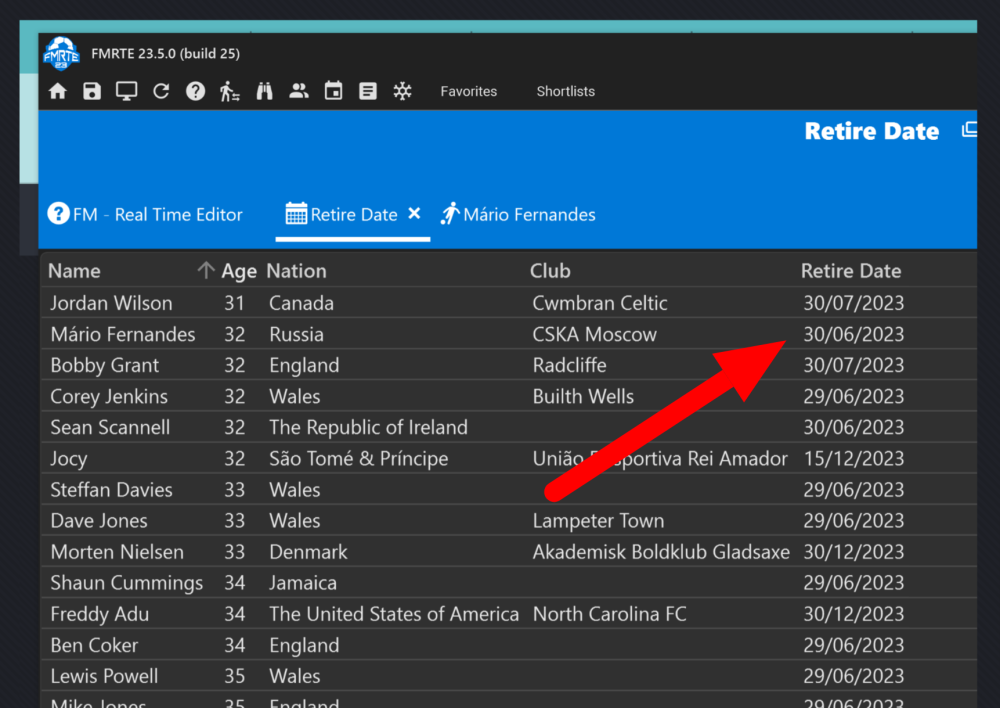Click the notes list icon
1000x708 pixels.
coord(367,91)
